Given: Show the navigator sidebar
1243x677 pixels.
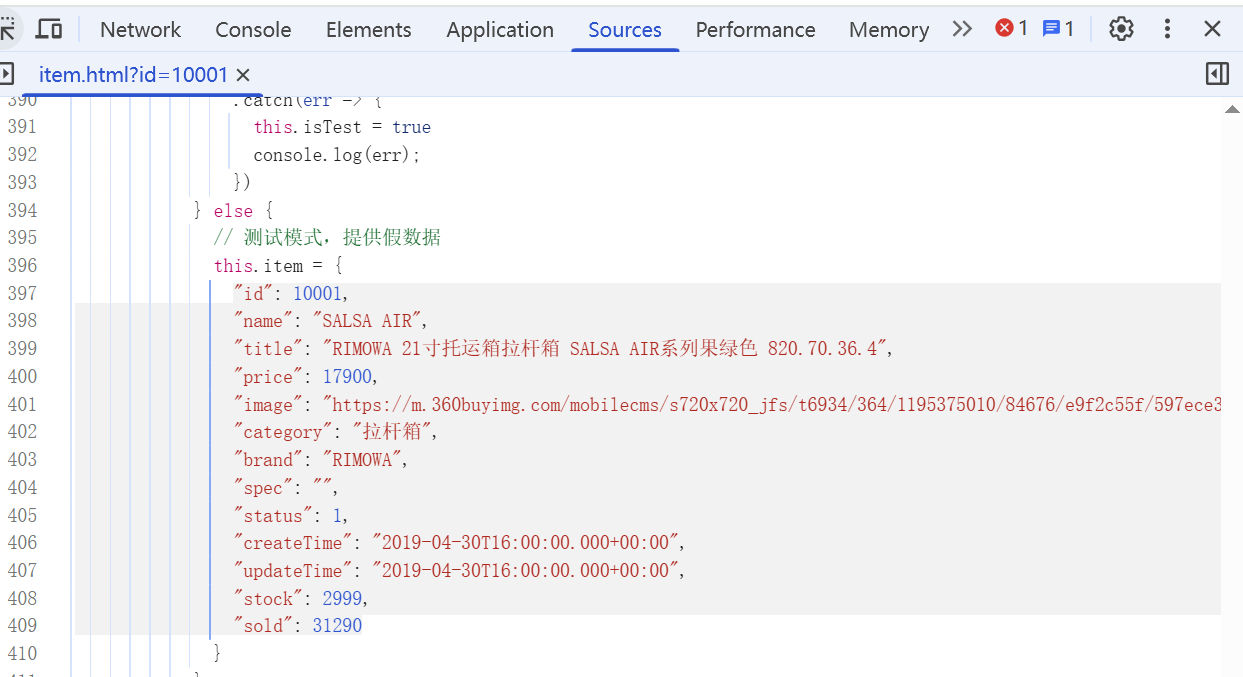Looking at the screenshot, I should pos(7,74).
